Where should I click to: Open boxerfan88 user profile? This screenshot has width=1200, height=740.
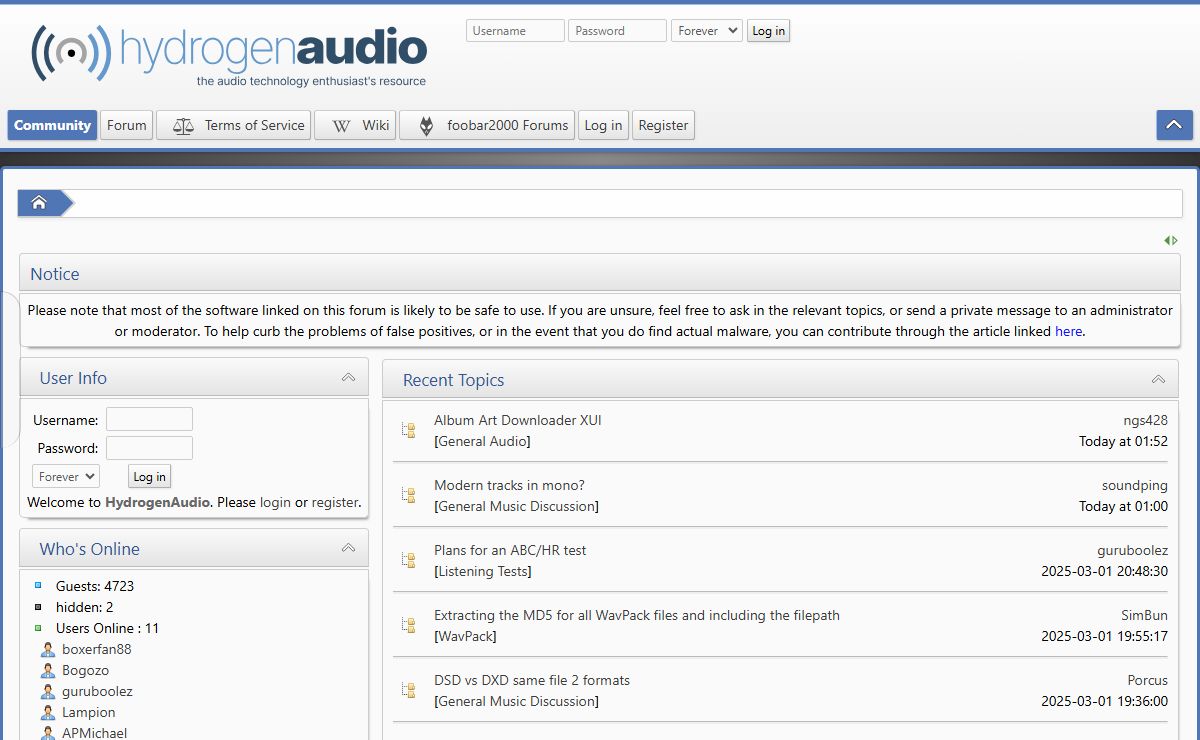tap(97, 649)
